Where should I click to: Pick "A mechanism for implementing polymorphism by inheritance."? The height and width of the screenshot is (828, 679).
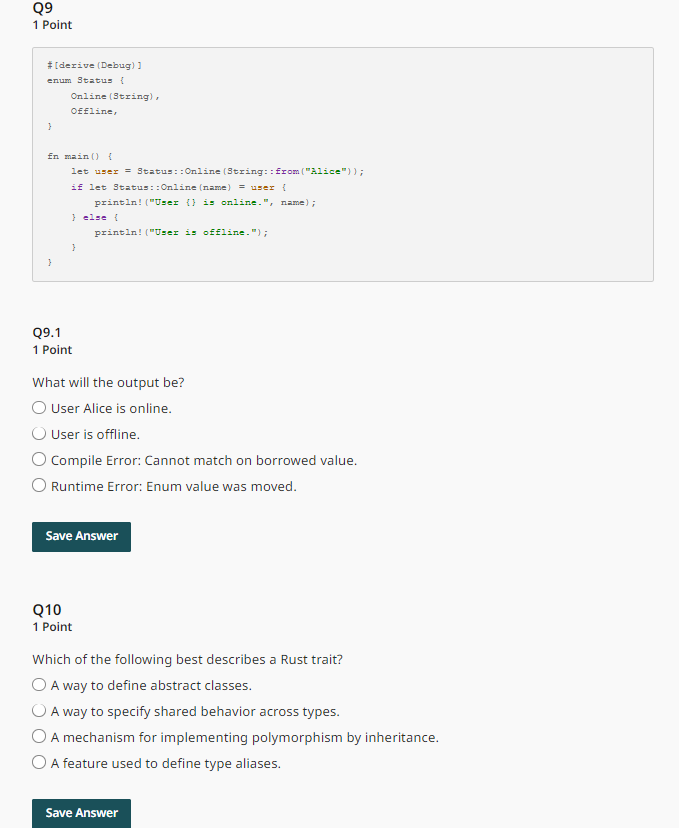click(38, 737)
